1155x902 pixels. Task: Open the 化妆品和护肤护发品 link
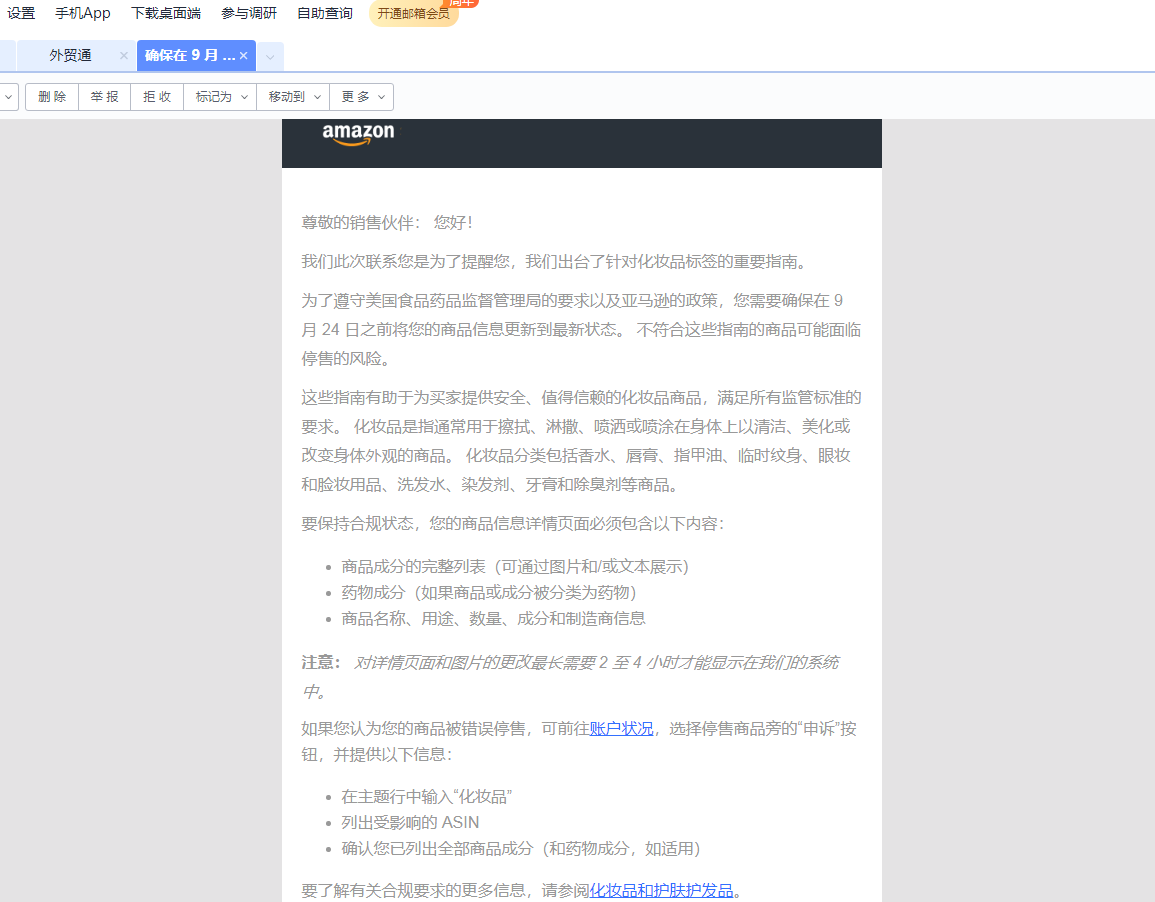pos(661,891)
